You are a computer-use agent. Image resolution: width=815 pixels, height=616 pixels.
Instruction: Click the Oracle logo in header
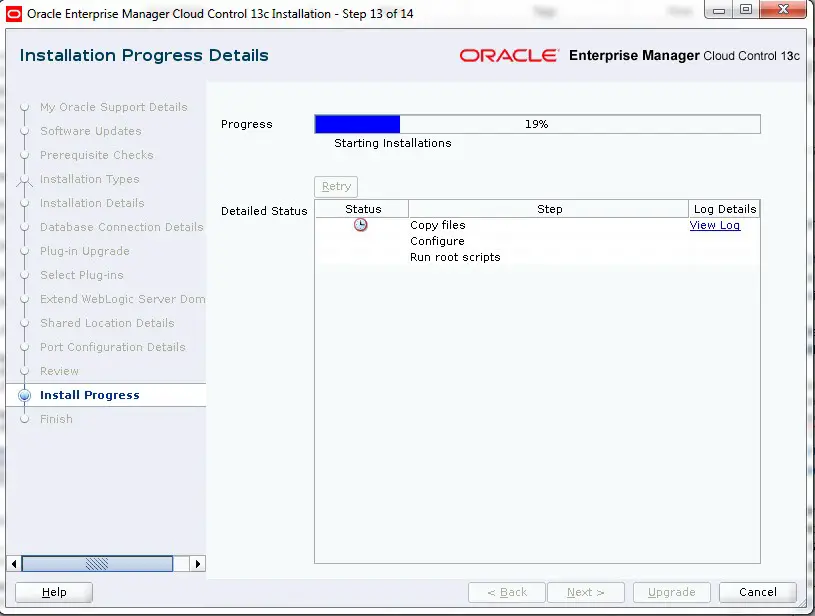[x=509, y=56]
